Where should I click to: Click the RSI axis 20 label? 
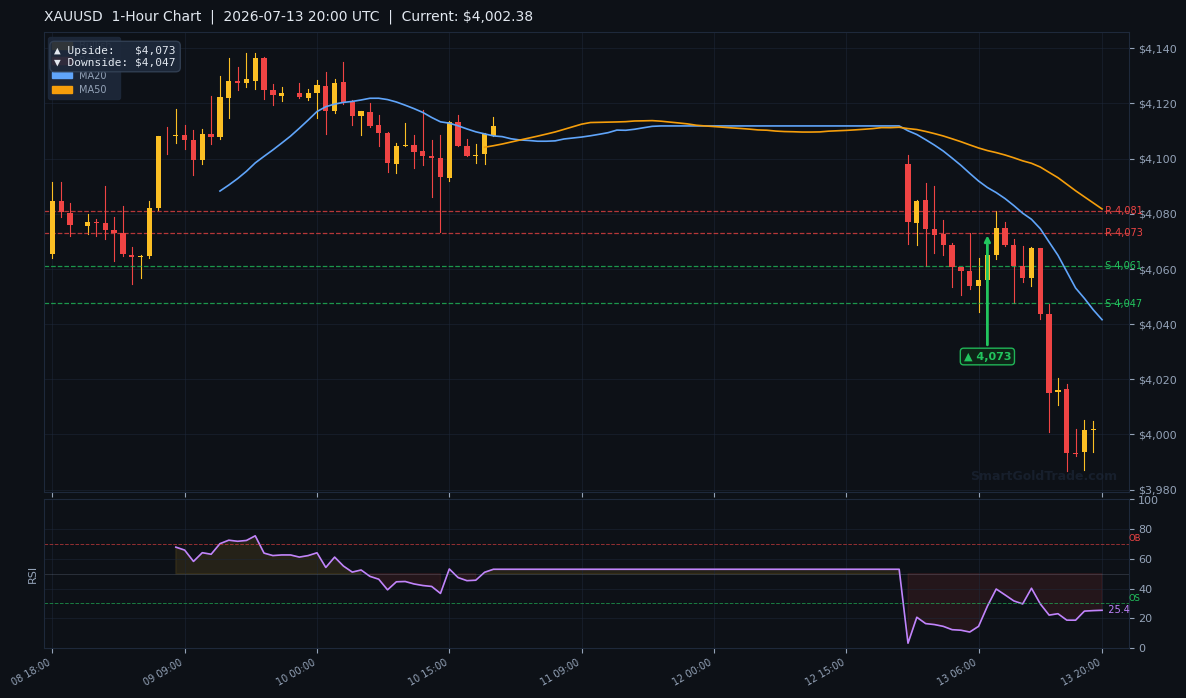[1145, 619]
